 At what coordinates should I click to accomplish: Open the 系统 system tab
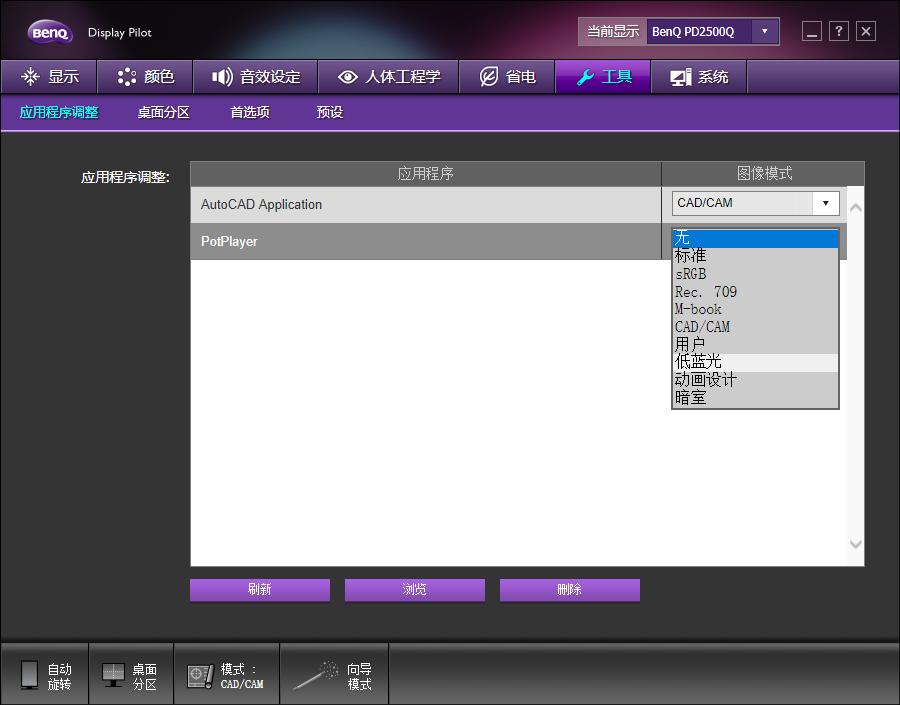[699, 76]
